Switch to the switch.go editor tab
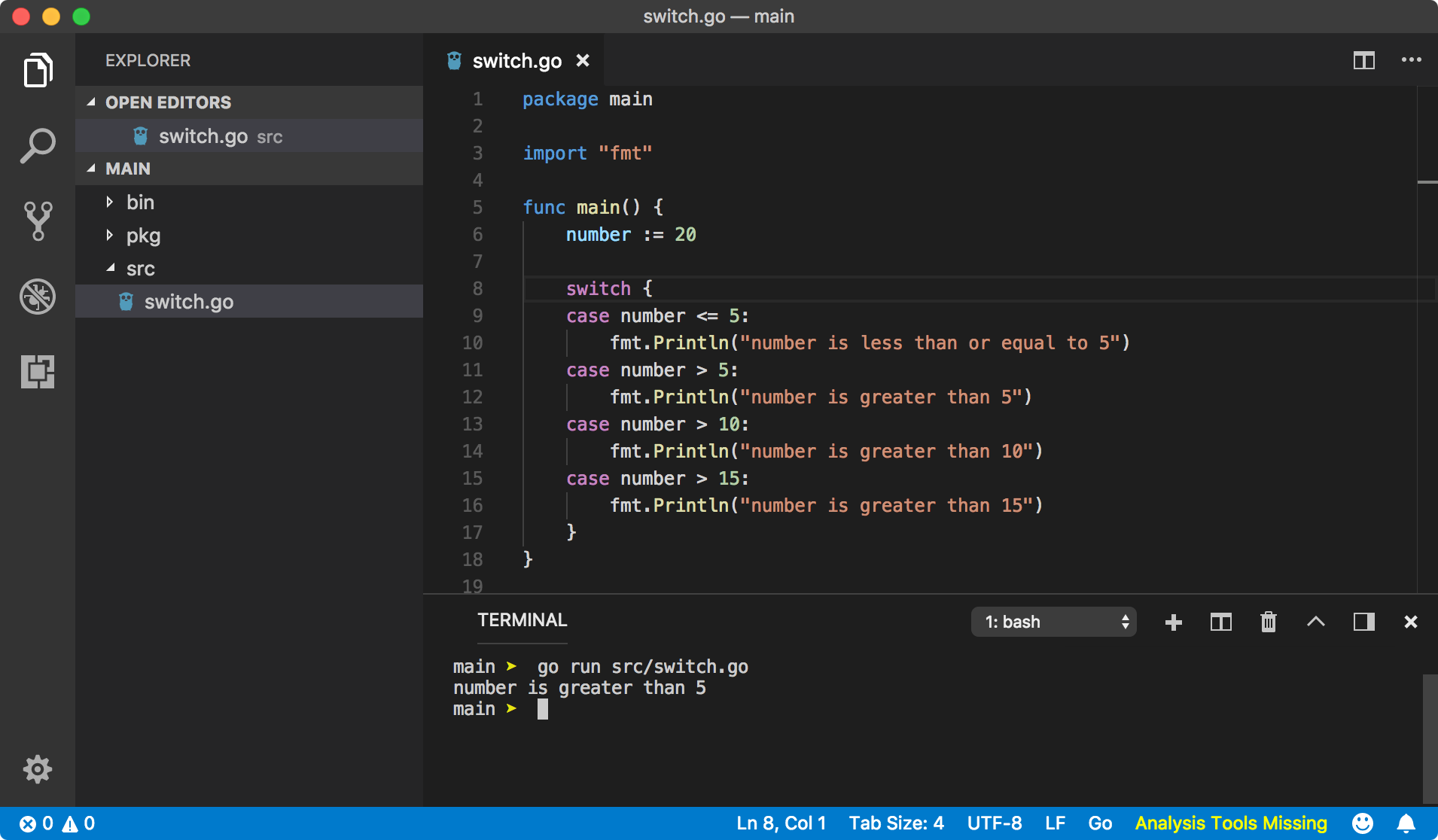This screenshot has width=1438, height=840. 518,60
